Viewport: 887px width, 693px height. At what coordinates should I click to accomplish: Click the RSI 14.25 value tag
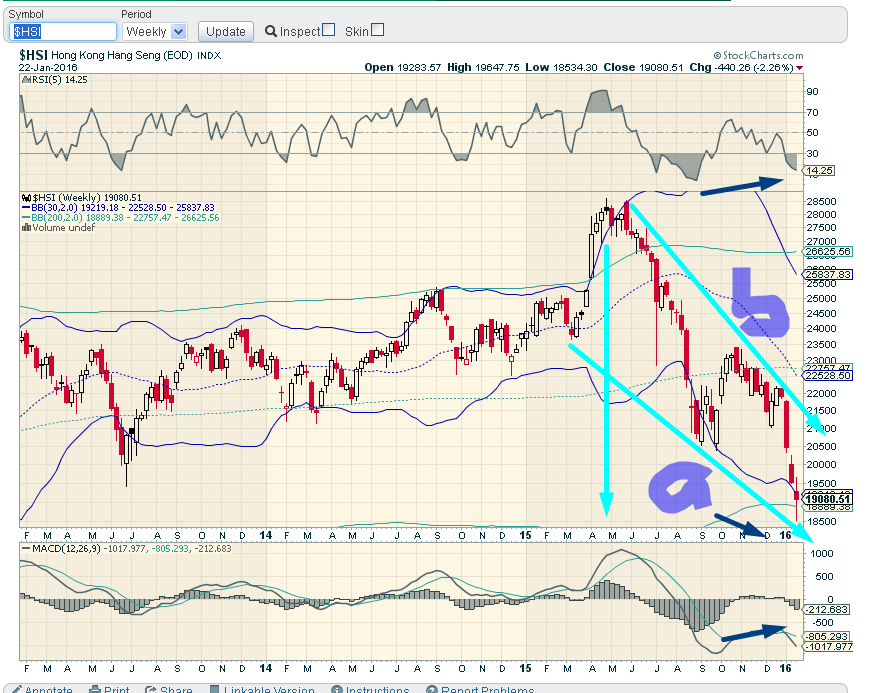[819, 170]
